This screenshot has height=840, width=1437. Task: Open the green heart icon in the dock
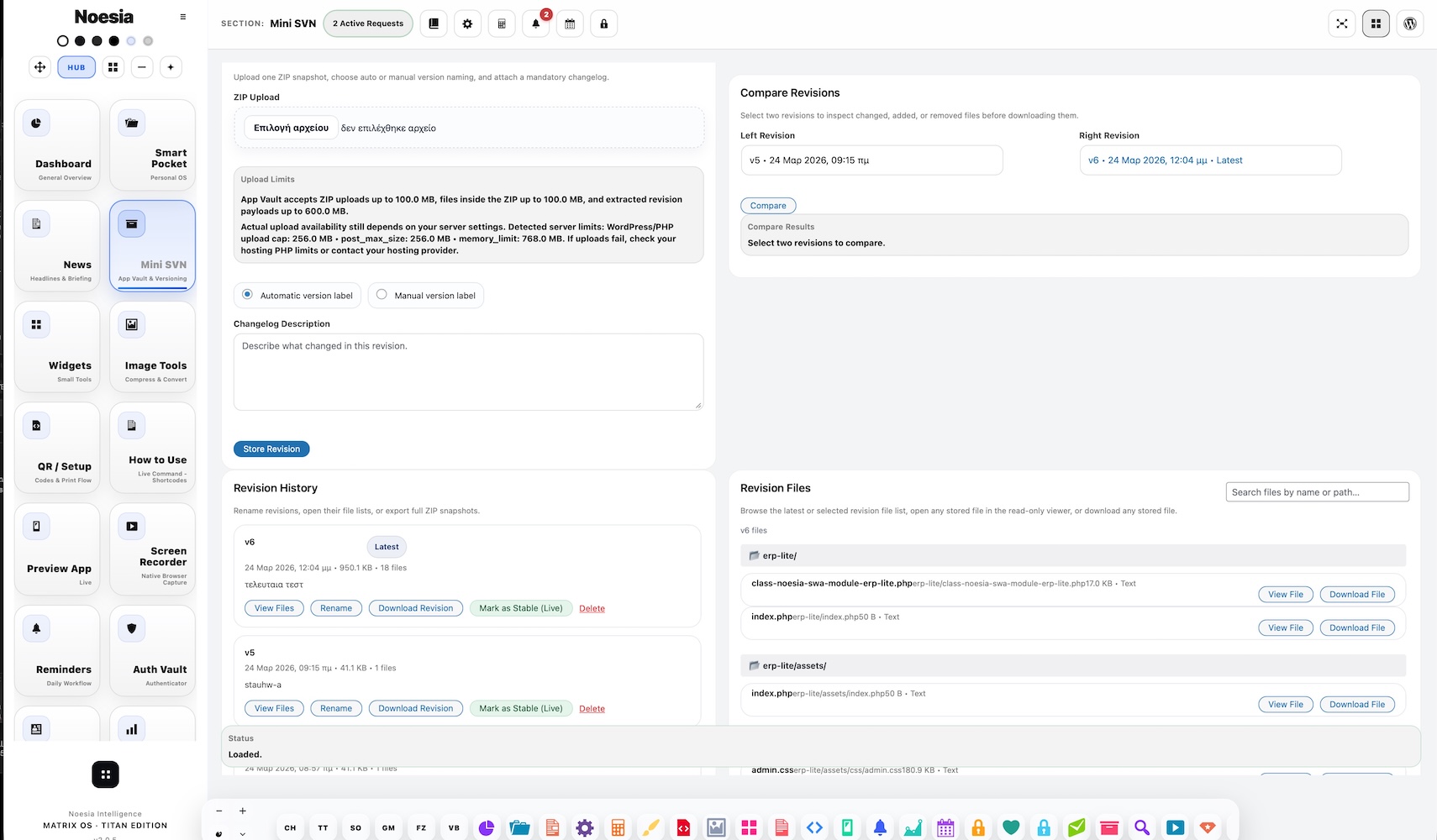1011,827
